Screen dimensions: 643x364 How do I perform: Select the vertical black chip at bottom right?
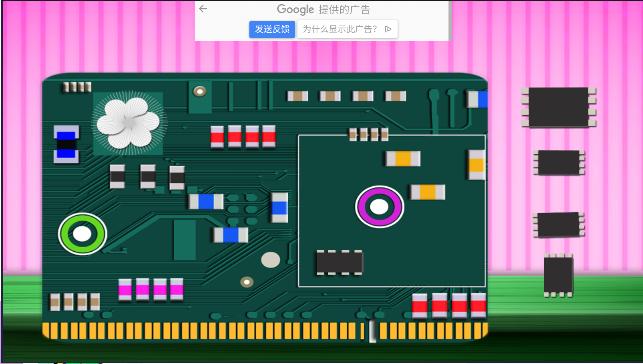pyautogui.click(x=559, y=275)
